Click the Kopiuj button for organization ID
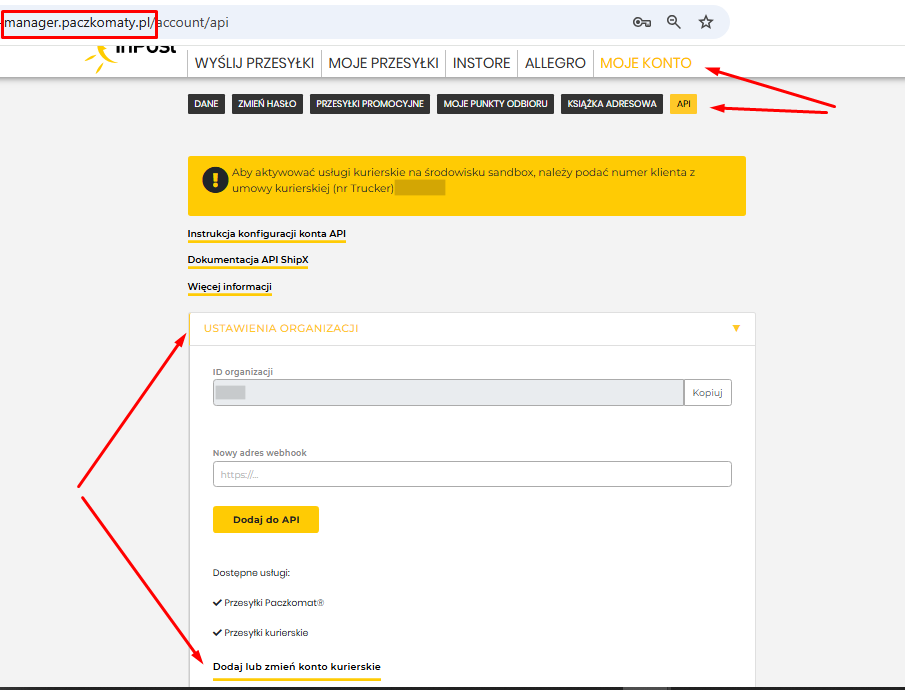 point(708,393)
